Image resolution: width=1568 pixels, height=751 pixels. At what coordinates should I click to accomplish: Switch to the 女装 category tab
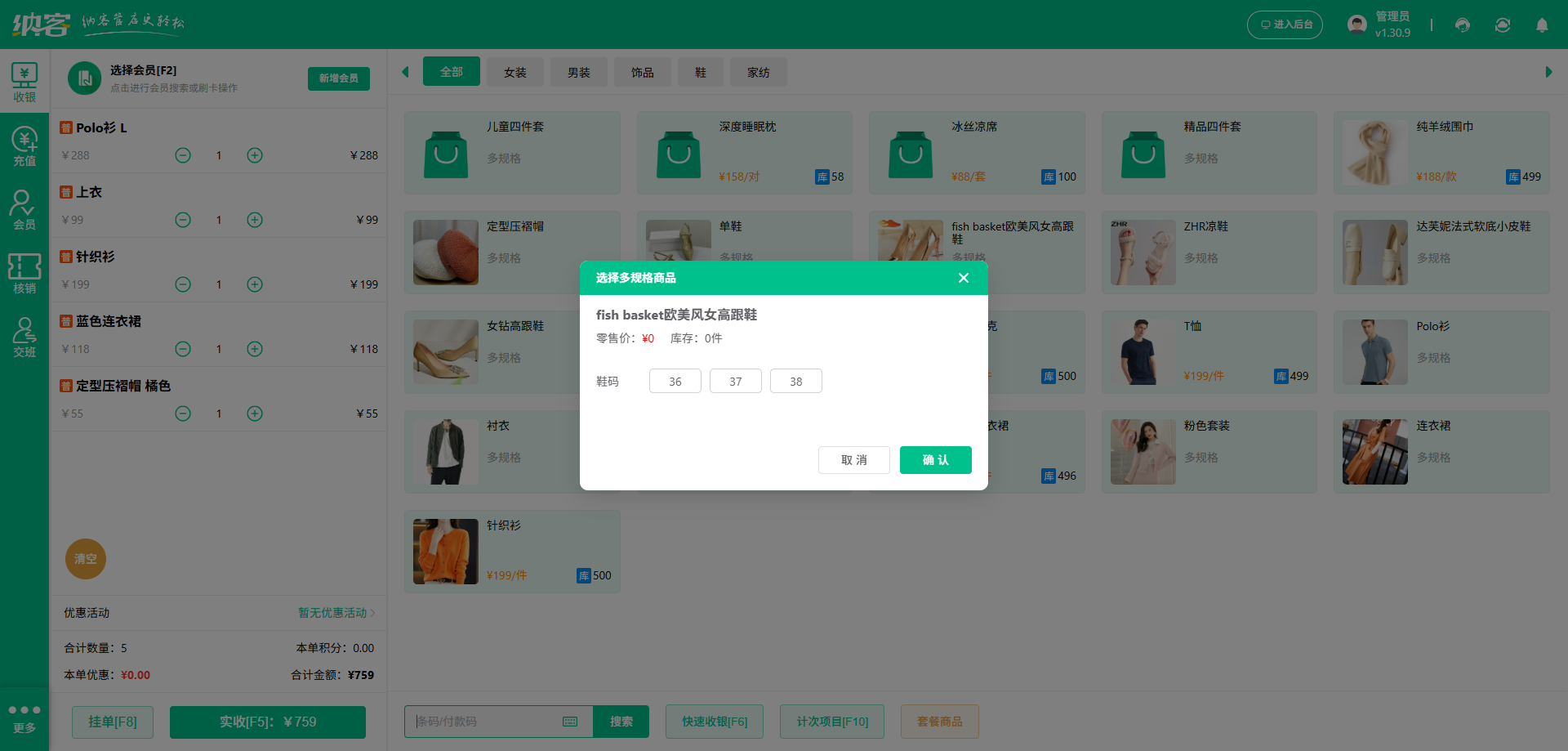515,73
